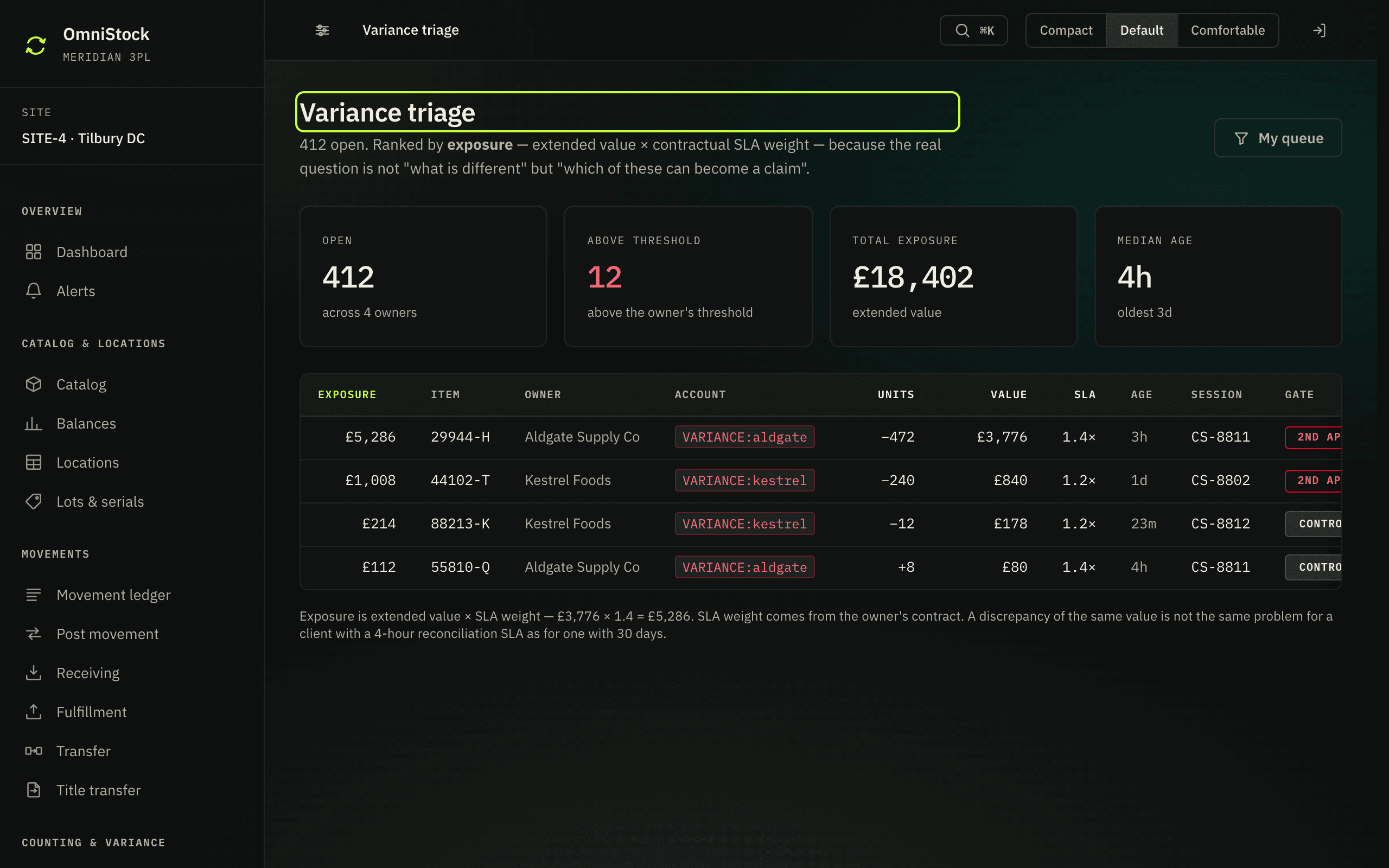Click the filter sliders icon in top bar
The height and width of the screenshot is (868, 1389).
tap(323, 30)
